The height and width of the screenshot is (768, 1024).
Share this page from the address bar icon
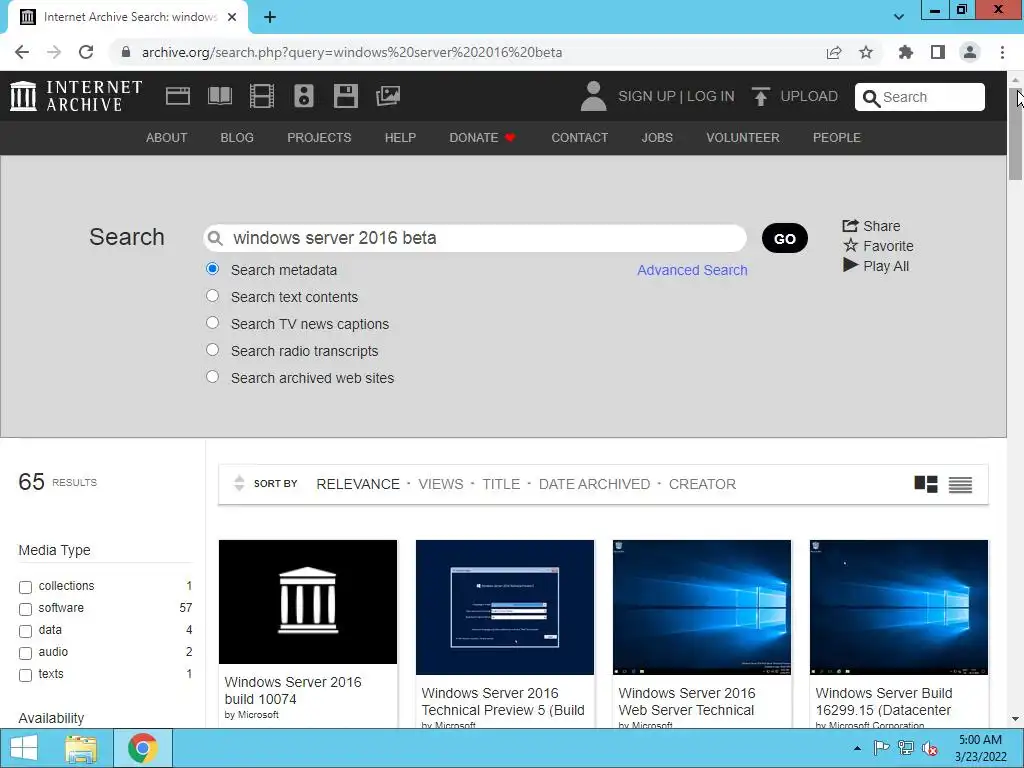834,52
